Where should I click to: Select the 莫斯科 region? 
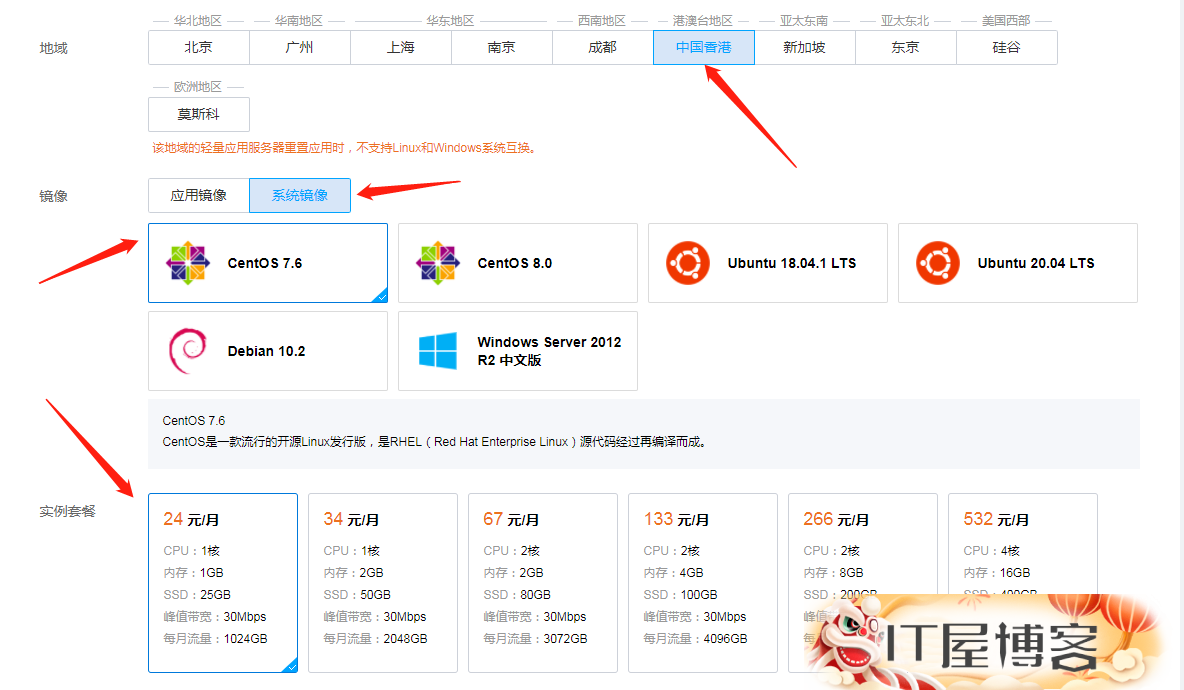point(199,115)
